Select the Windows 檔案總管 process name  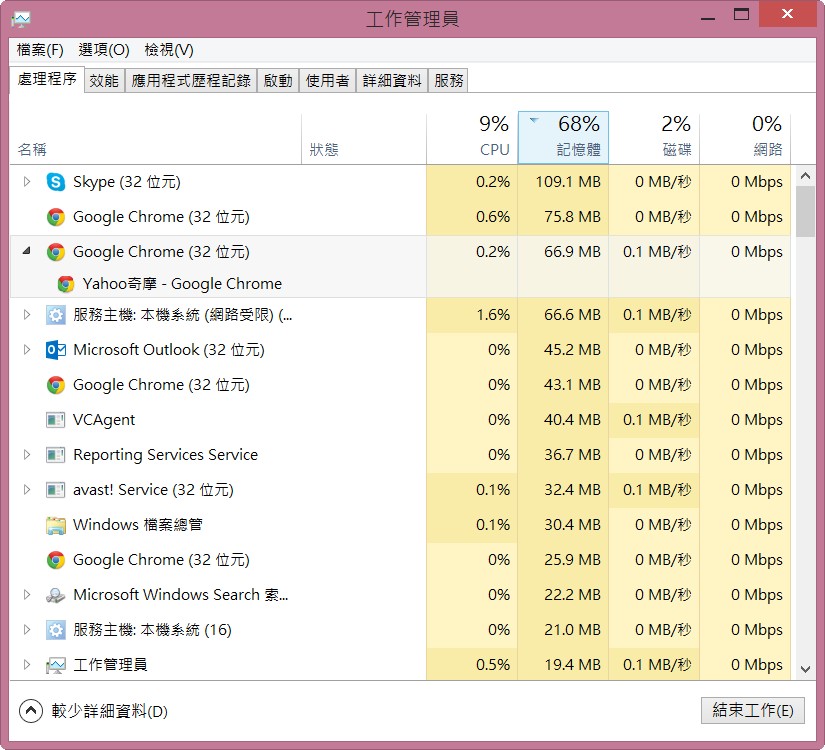pyautogui.click(x=137, y=525)
